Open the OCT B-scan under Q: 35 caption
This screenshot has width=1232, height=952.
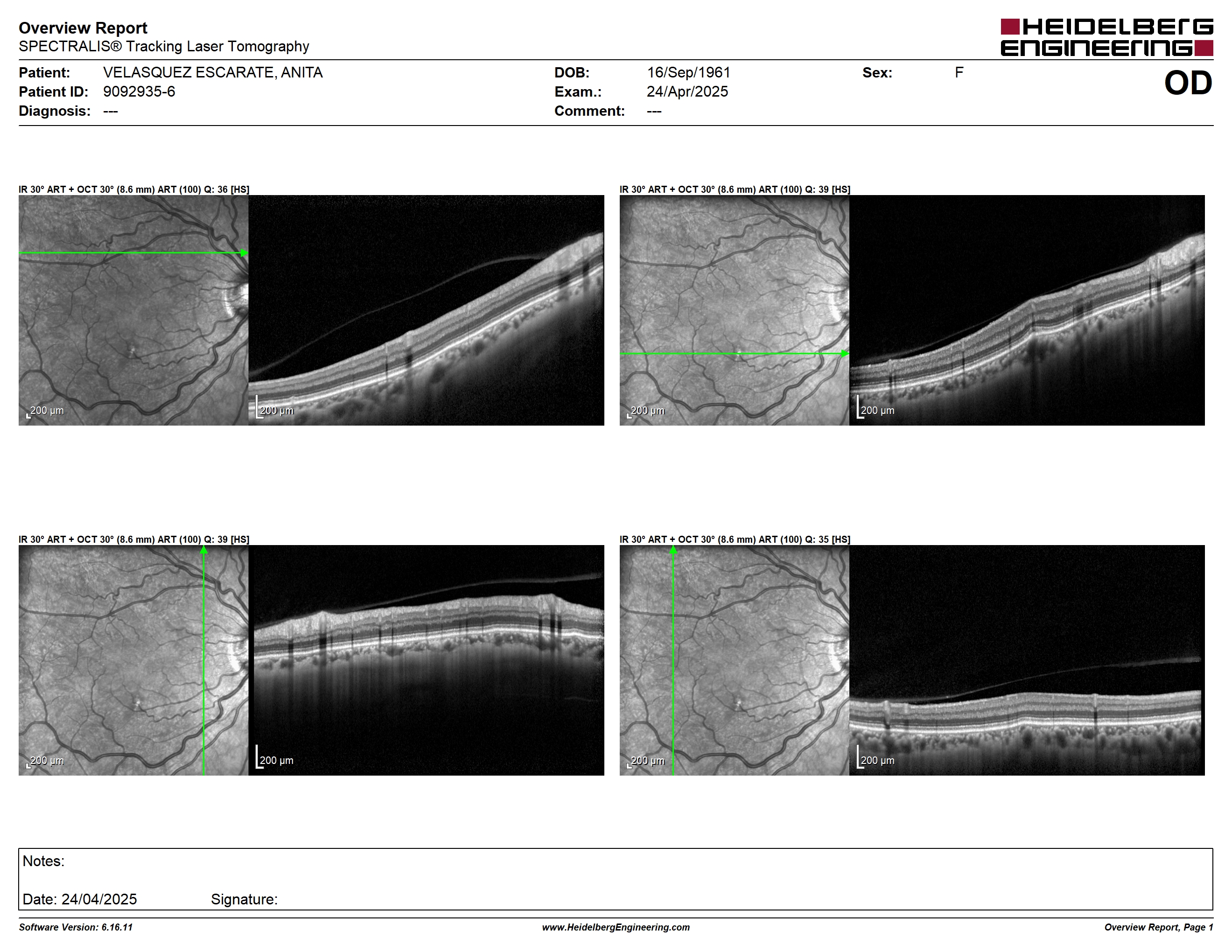tap(1027, 660)
